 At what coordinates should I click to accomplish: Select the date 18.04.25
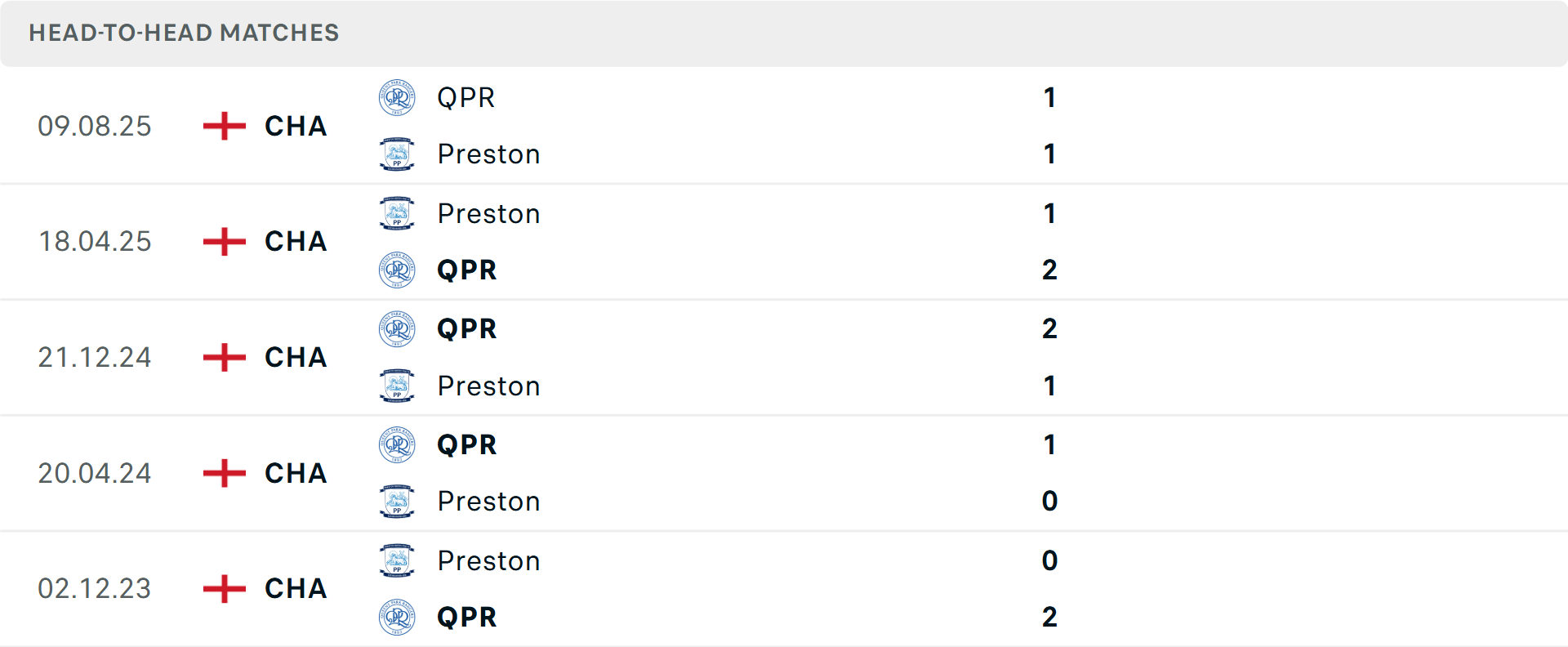pos(95,242)
